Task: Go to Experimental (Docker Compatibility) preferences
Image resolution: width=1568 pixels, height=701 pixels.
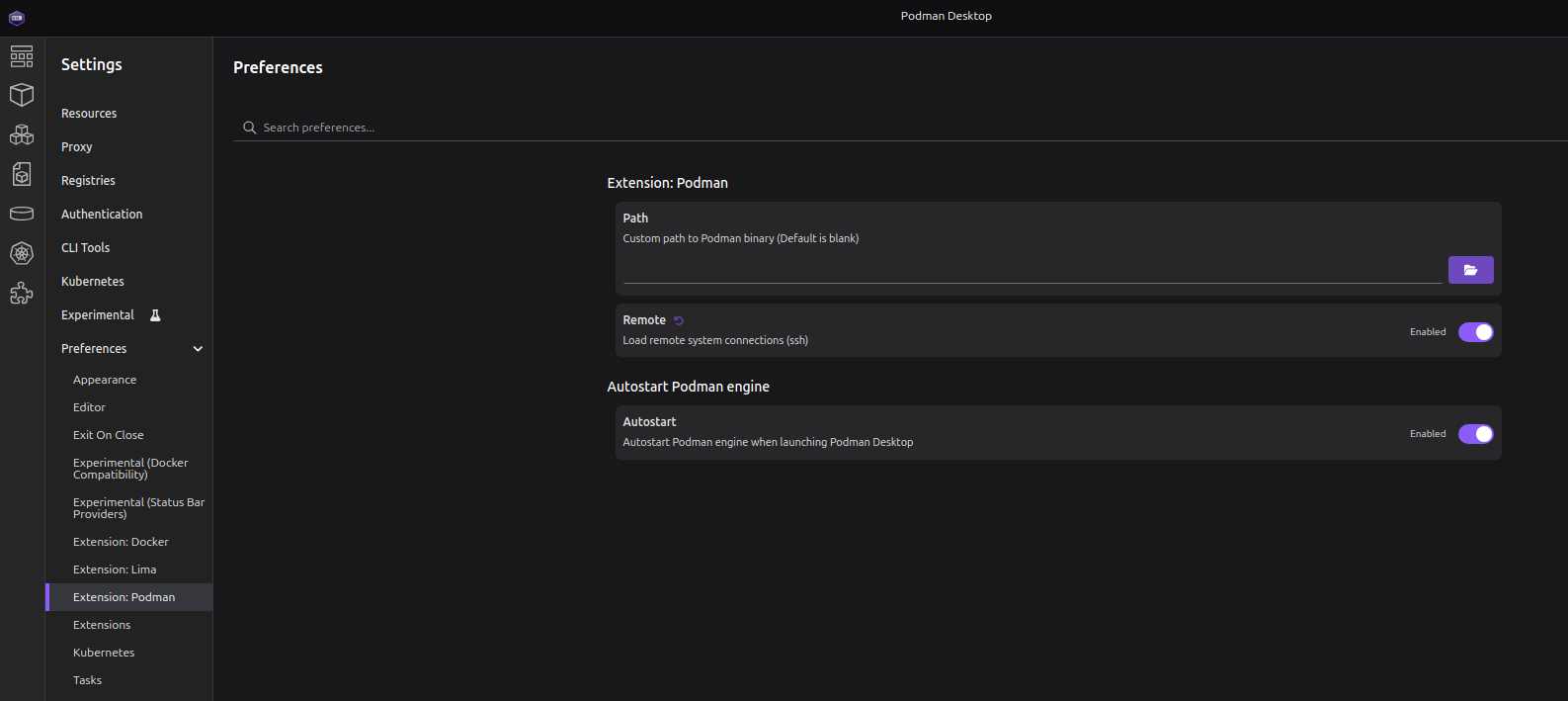Action: (x=128, y=469)
